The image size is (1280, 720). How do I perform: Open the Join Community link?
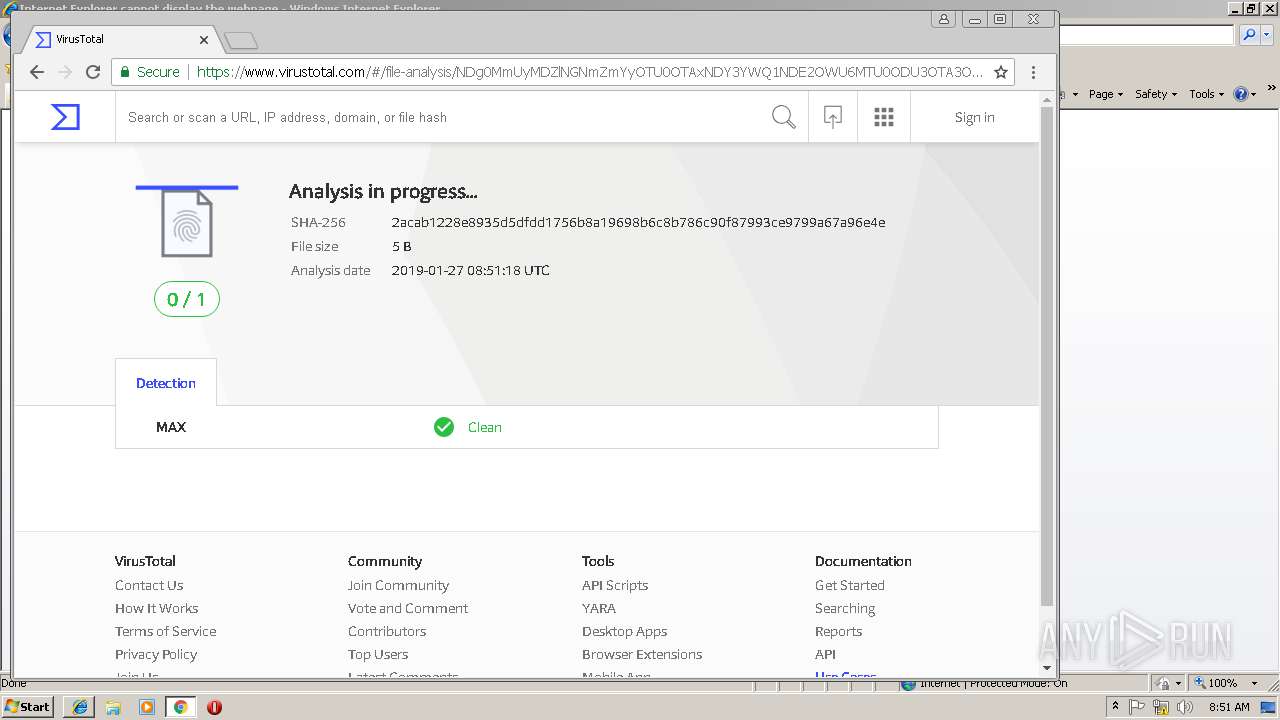click(398, 585)
